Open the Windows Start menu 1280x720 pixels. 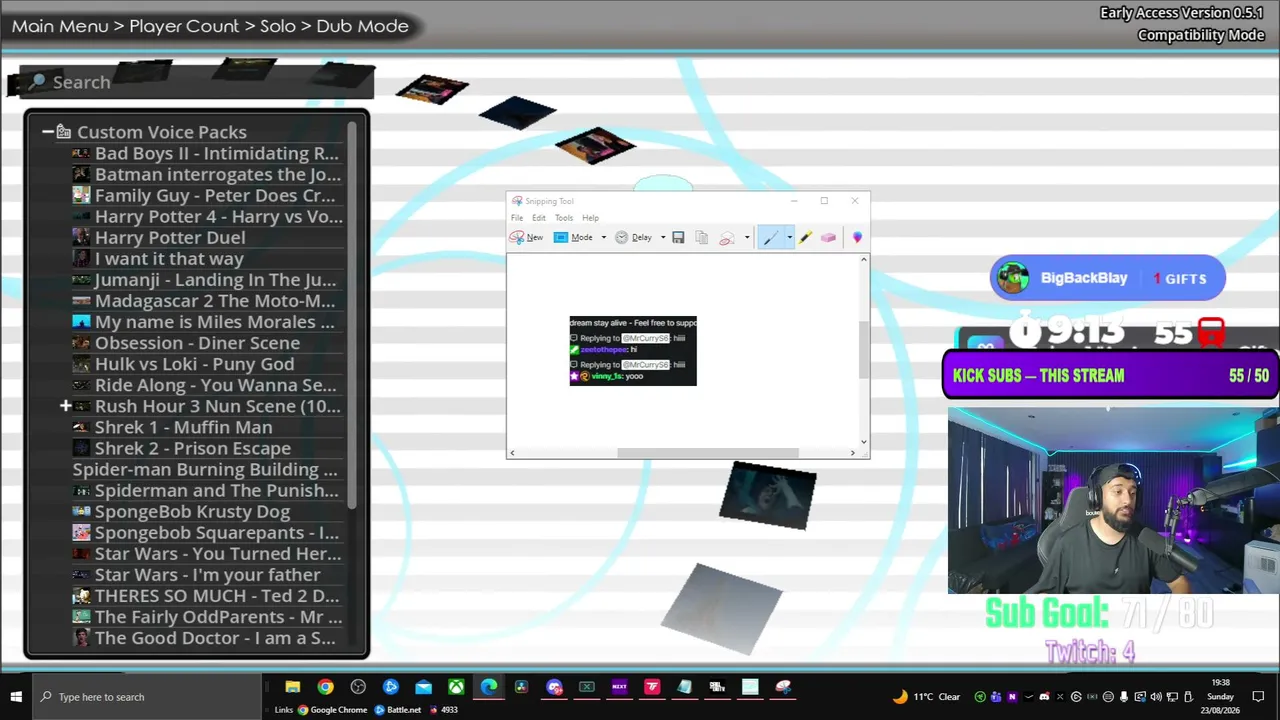pyautogui.click(x=16, y=697)
